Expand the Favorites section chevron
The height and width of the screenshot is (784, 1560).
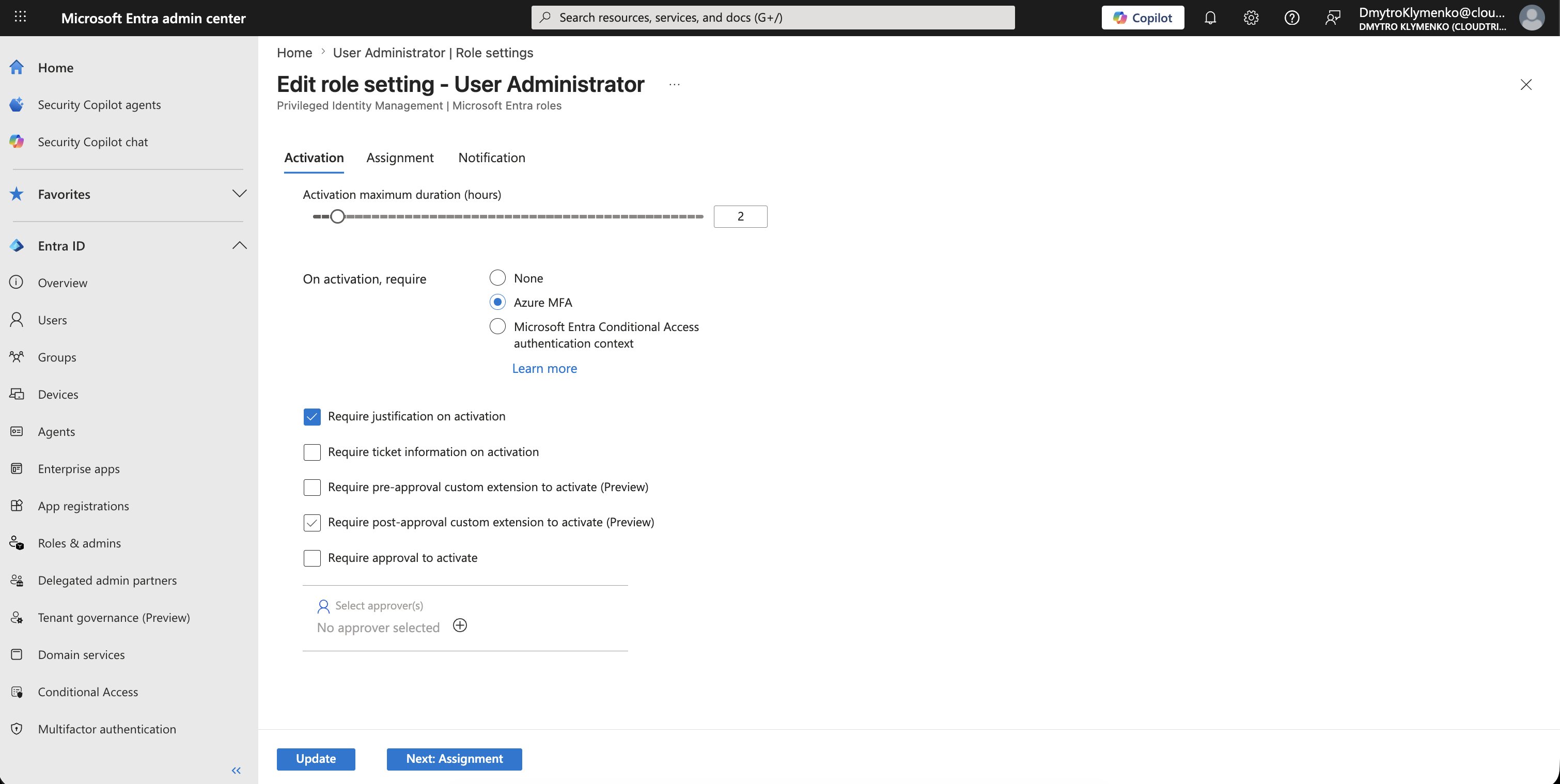point(239,194)
